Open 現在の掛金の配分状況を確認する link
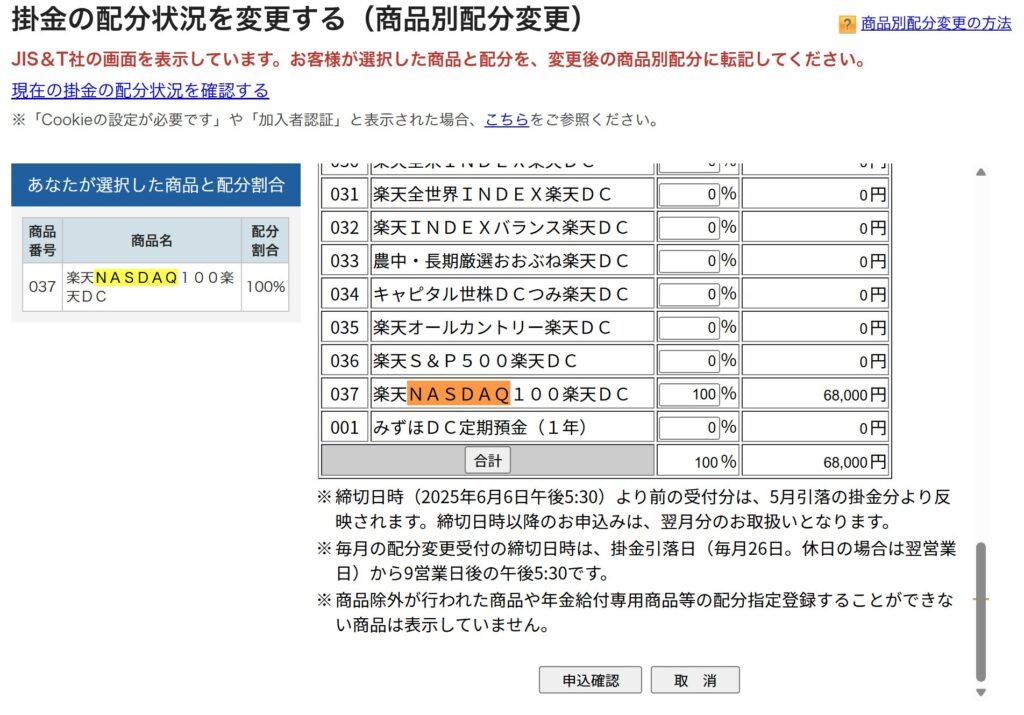This screenshot has height=715, width=1024. tap(140, 91)
